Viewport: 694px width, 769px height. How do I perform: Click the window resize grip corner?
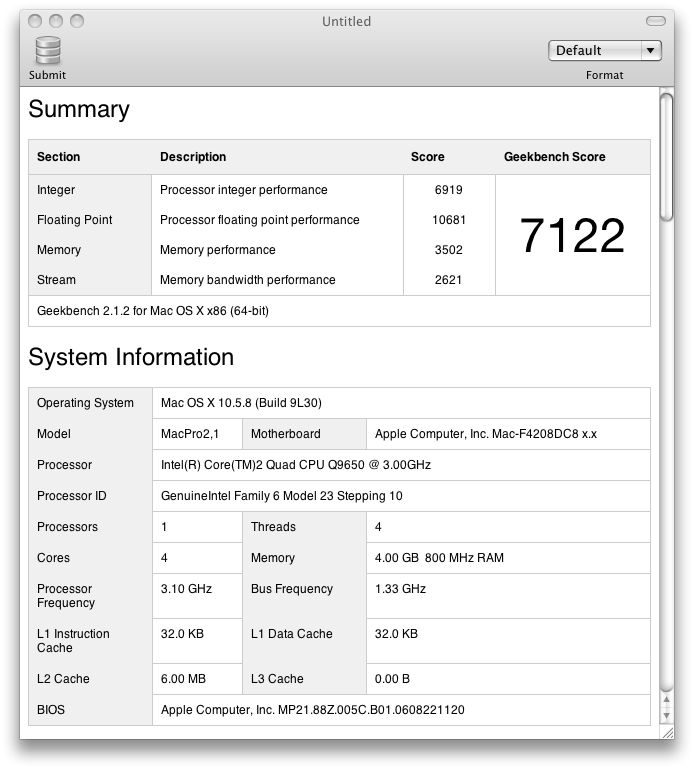[667, 733]
